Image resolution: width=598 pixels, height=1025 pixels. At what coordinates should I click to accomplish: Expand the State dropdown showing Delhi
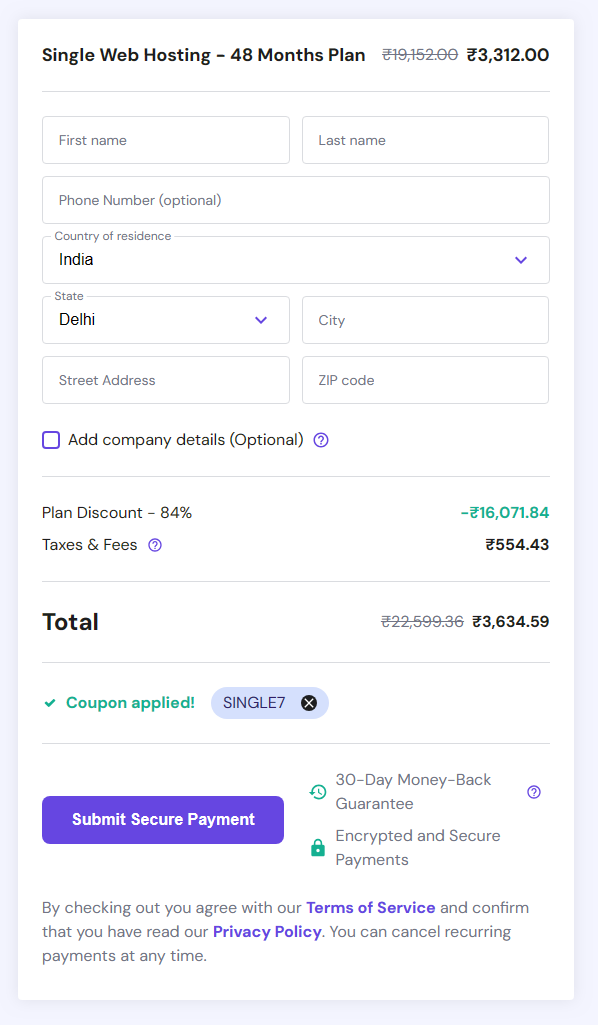(166, 320)
